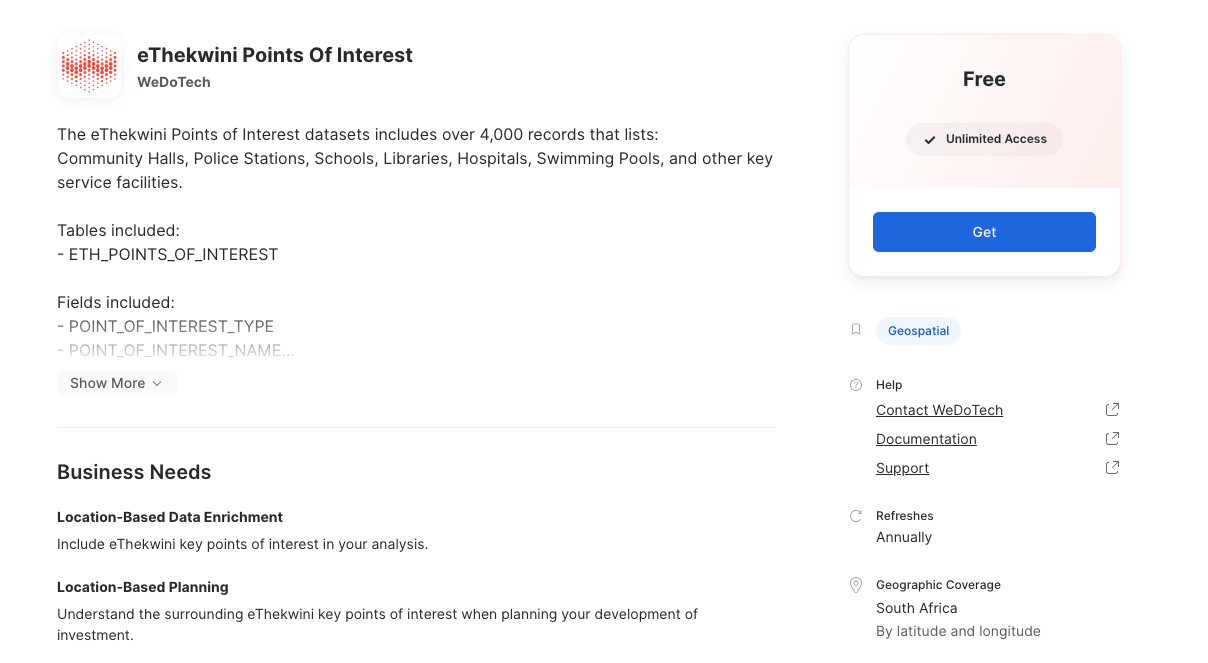Click the bookmark icon next to Geospatial
The image size is (1208, 663).
click(x=856, y=330)
